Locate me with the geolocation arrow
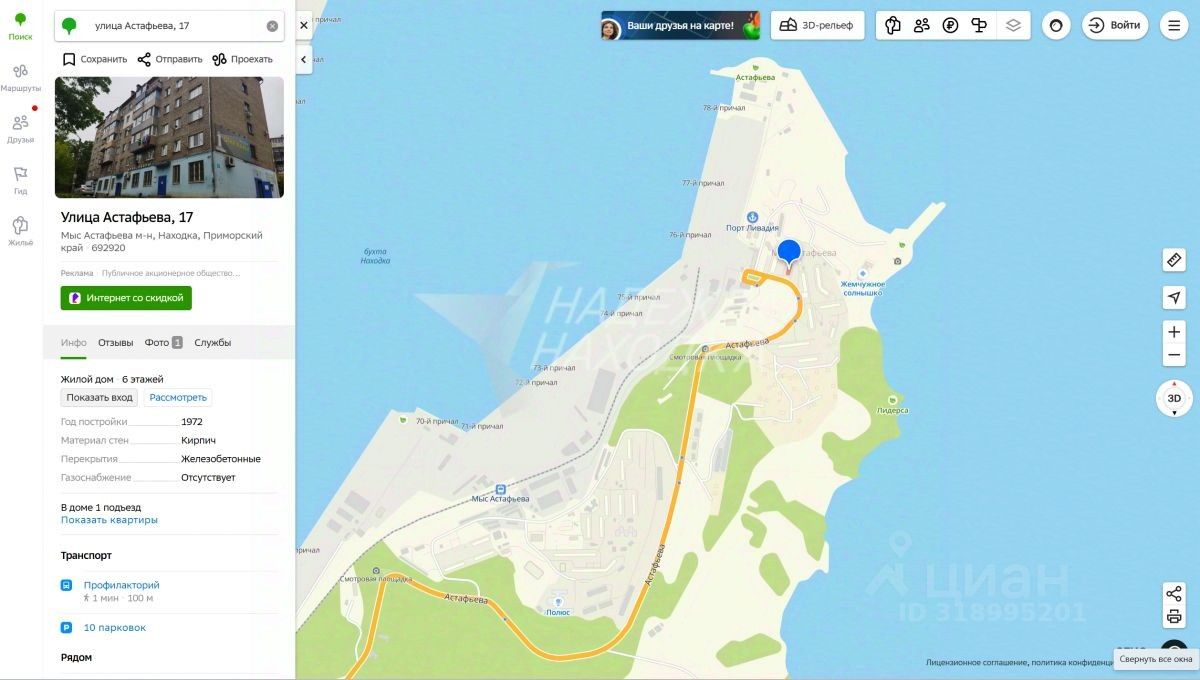The height and width of the screenshot is (680, 1200). click(x=1174, y=297)
